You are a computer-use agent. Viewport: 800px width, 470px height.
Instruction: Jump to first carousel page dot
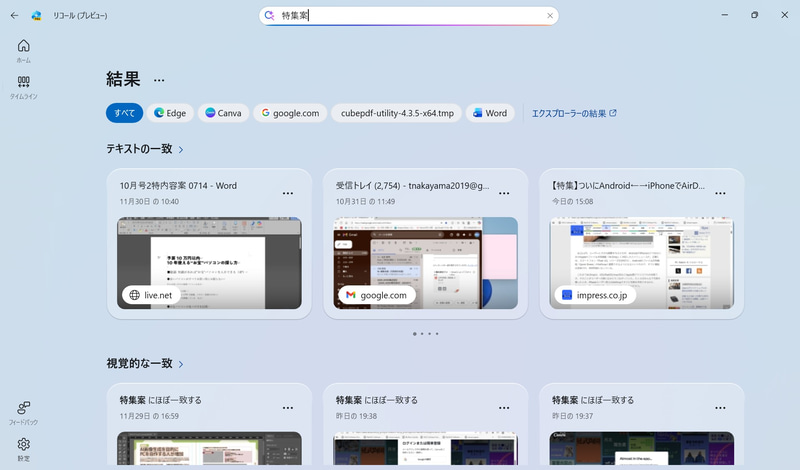pos(415,334)
